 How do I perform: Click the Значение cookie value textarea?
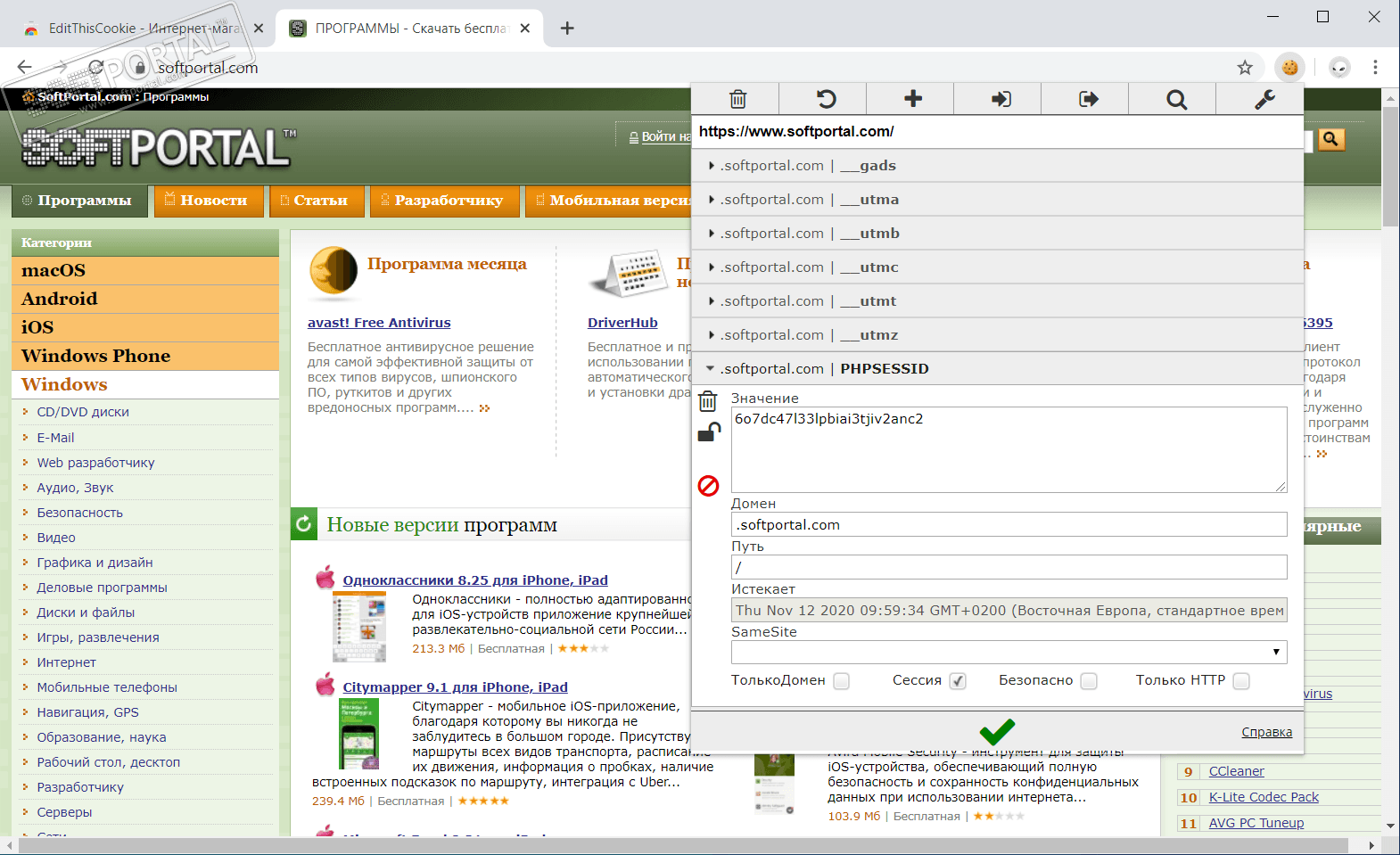(x=1009, y=449)
